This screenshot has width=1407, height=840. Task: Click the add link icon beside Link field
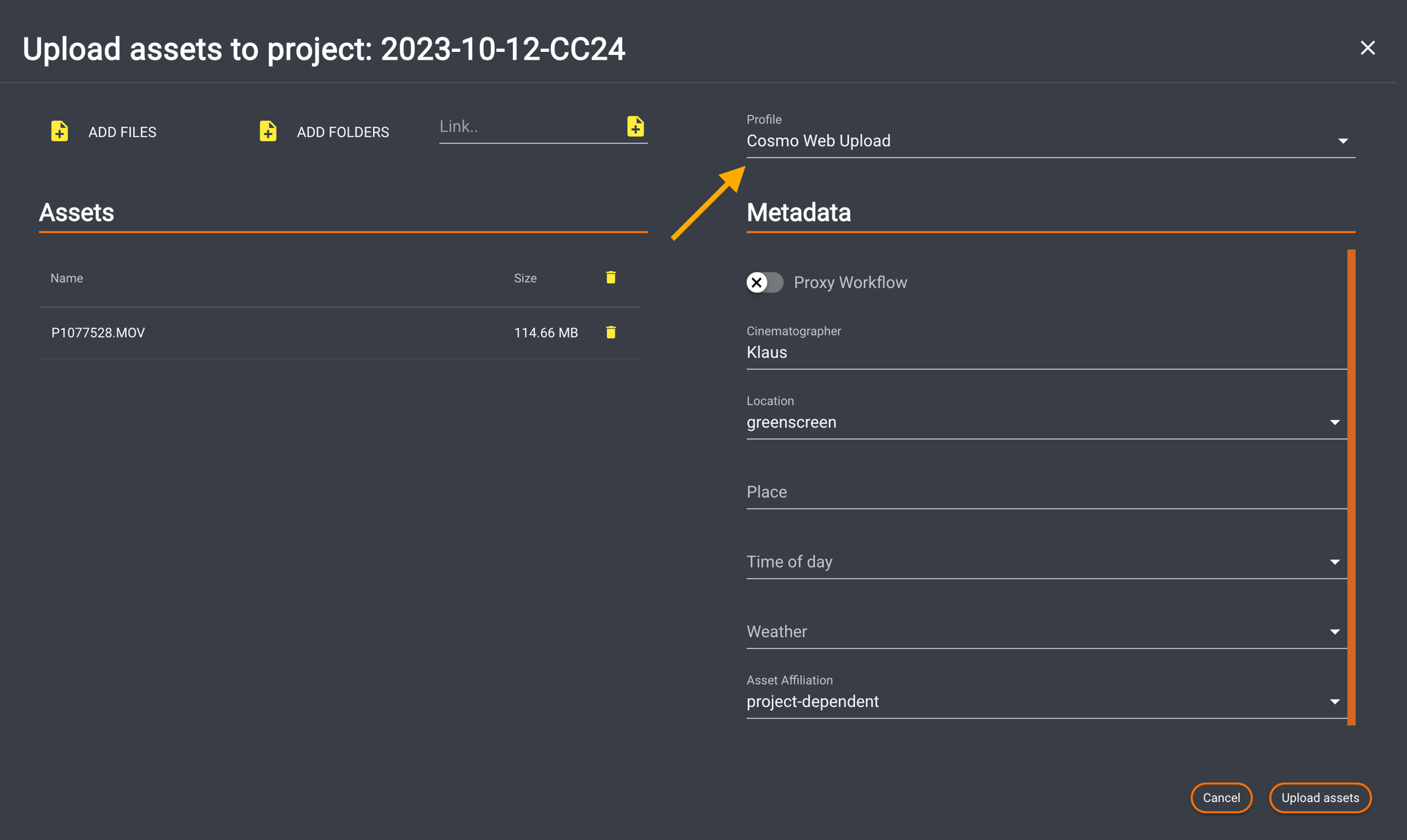click(x=635, y=126)
